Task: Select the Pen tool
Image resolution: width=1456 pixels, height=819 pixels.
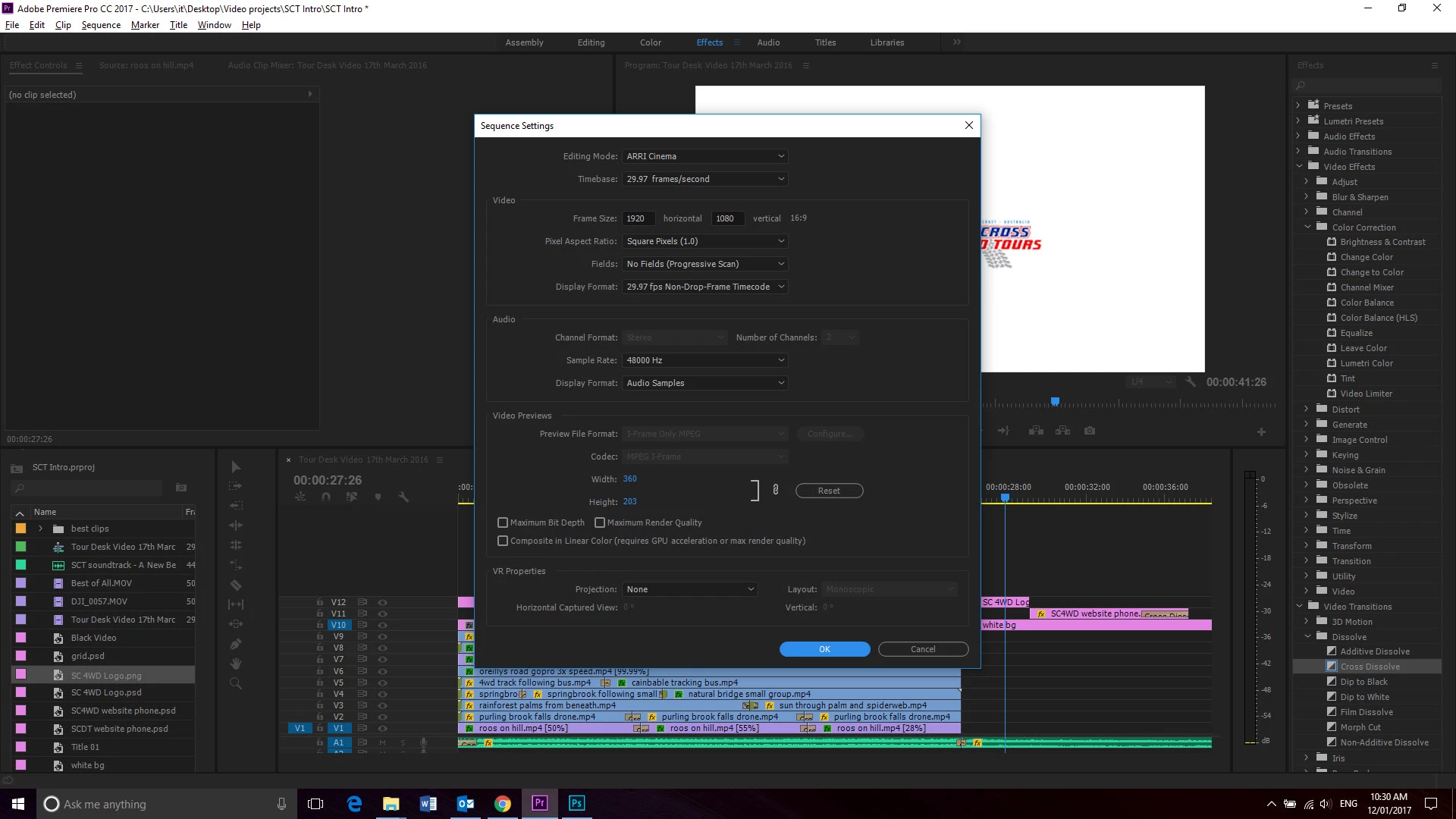Action: (236, 644)
